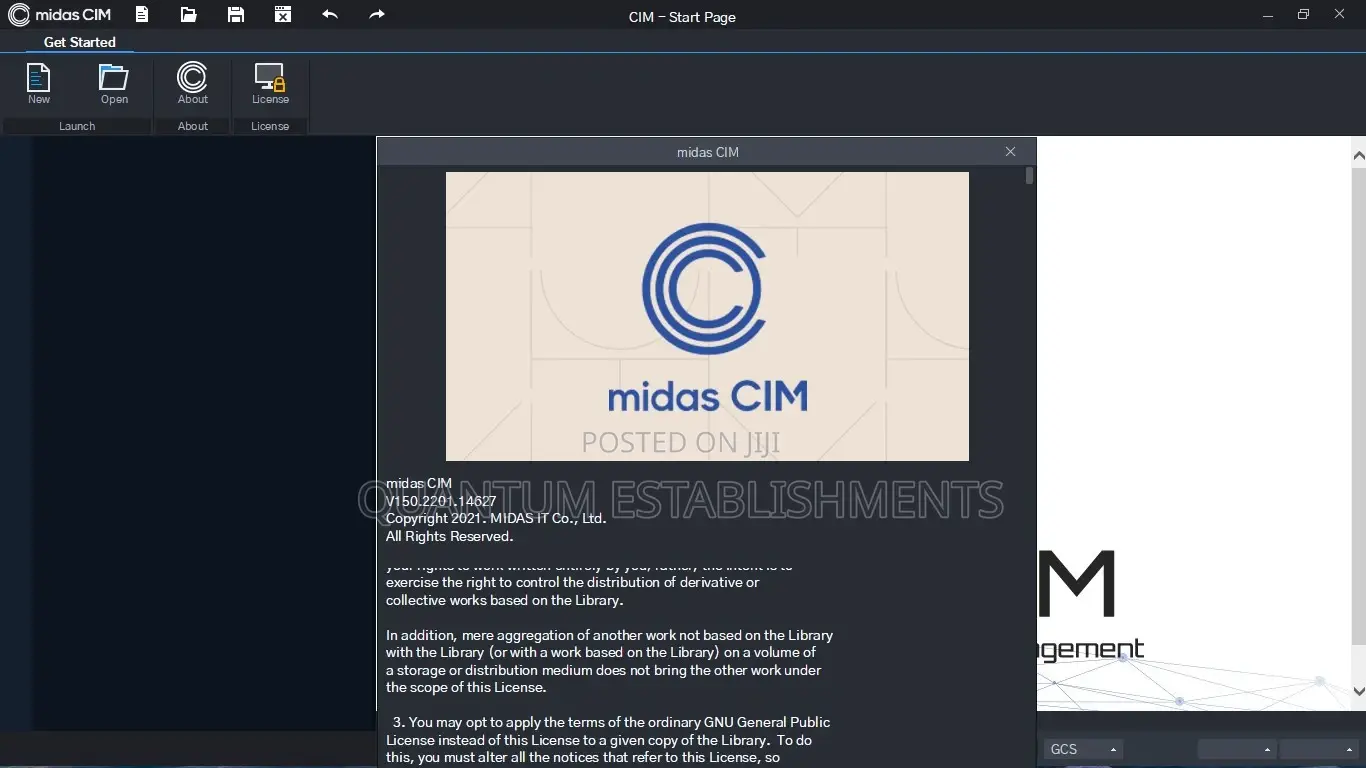
Task: Open the GCS coordinate system dropdown
Action: pyautogui.click(x=1084, y=749)
